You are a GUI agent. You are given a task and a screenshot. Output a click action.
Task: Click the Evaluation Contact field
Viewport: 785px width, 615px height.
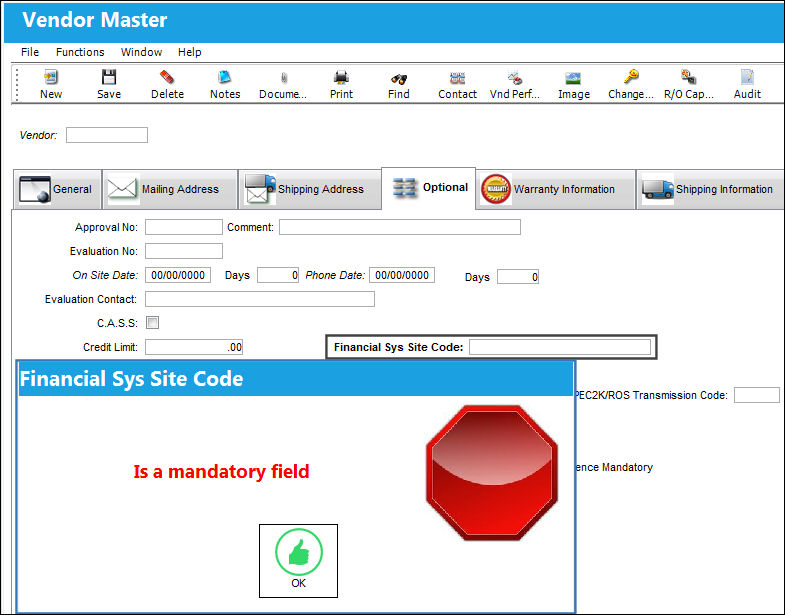pyautogui.click(x=260, y=299)
